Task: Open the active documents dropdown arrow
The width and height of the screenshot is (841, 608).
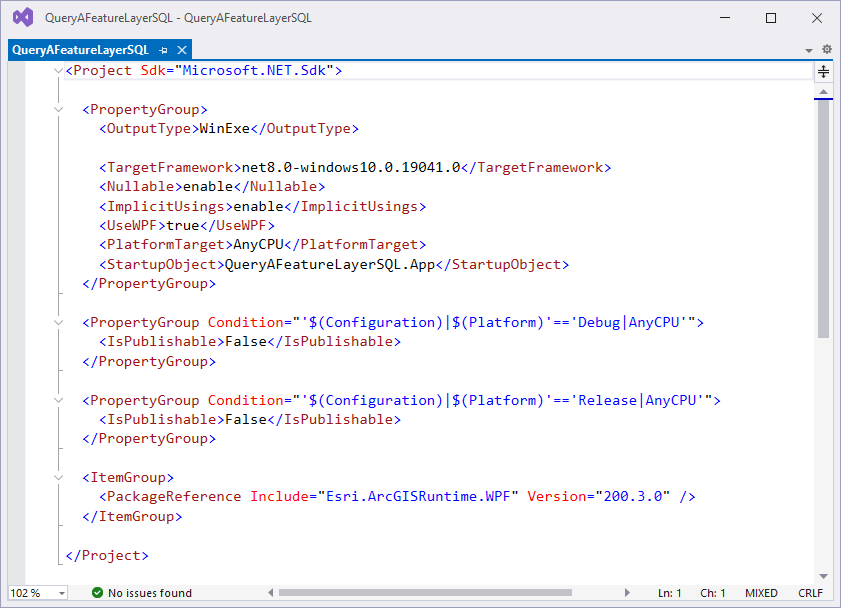Action: pos(809,50)
